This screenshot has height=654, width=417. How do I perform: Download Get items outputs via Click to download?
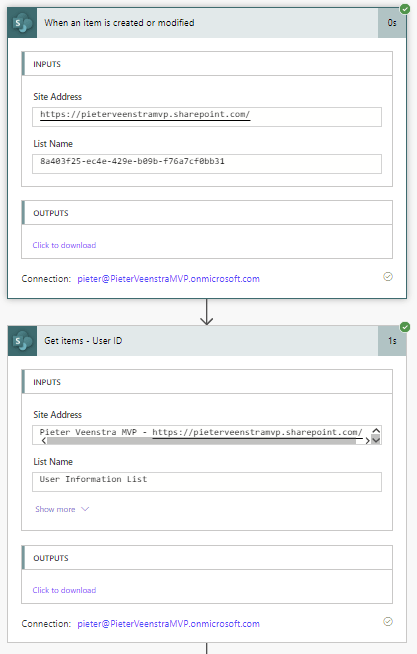(x=64, y=590)
